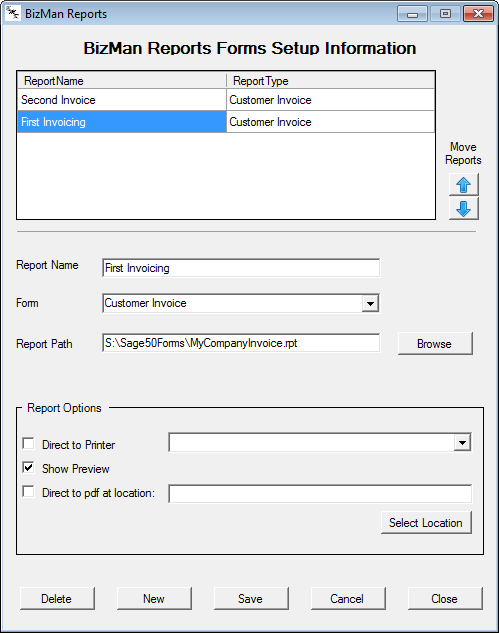Click the ReportType column header

click(x=331, y=81)
